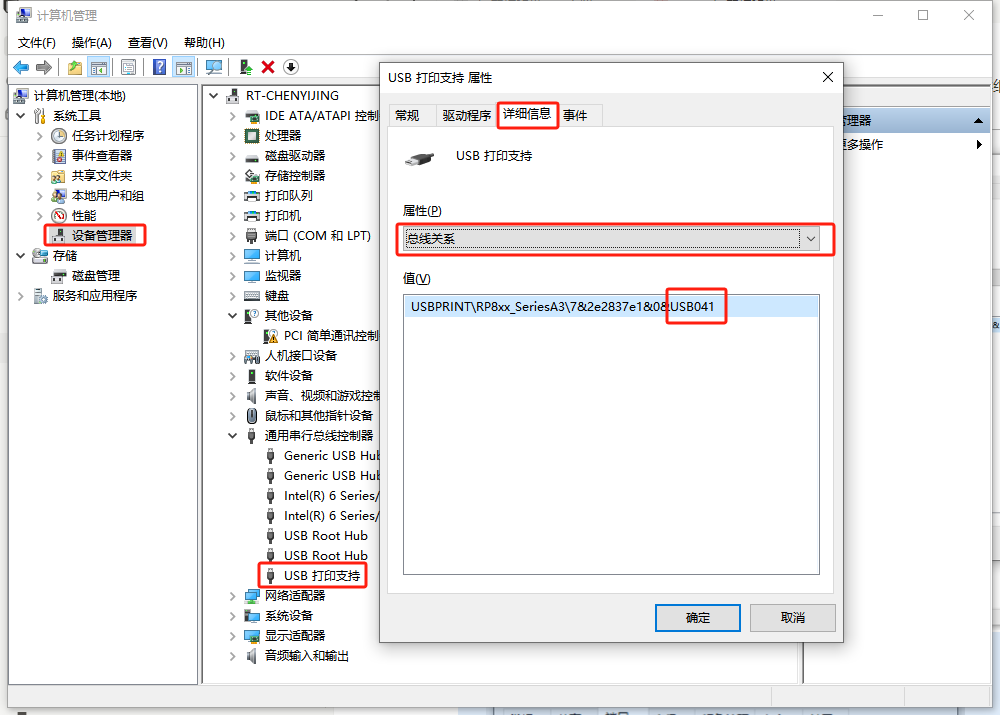Click the 确定 button
The width and height of the screenshot is (1000, 715).
click(x=698, y=618)
